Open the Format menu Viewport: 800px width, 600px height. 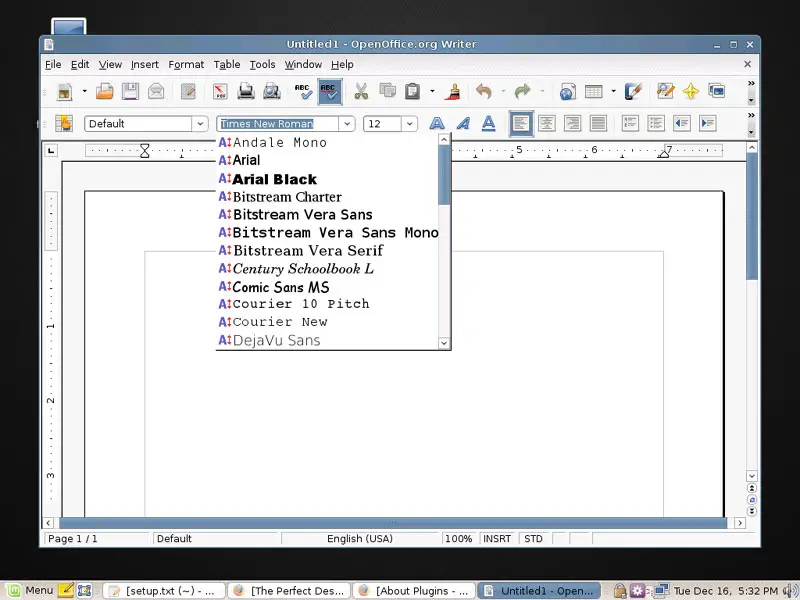pyautogui.click(x=186, y=65)
